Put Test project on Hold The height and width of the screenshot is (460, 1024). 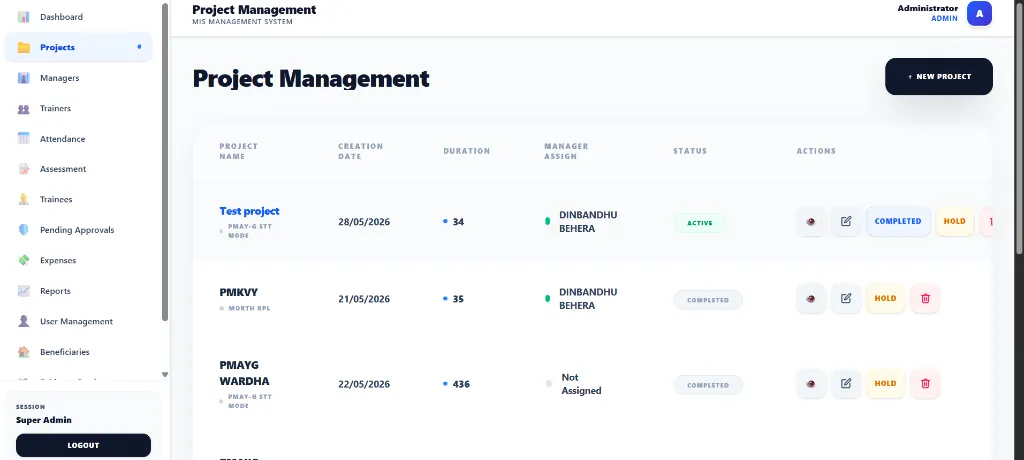954,222
